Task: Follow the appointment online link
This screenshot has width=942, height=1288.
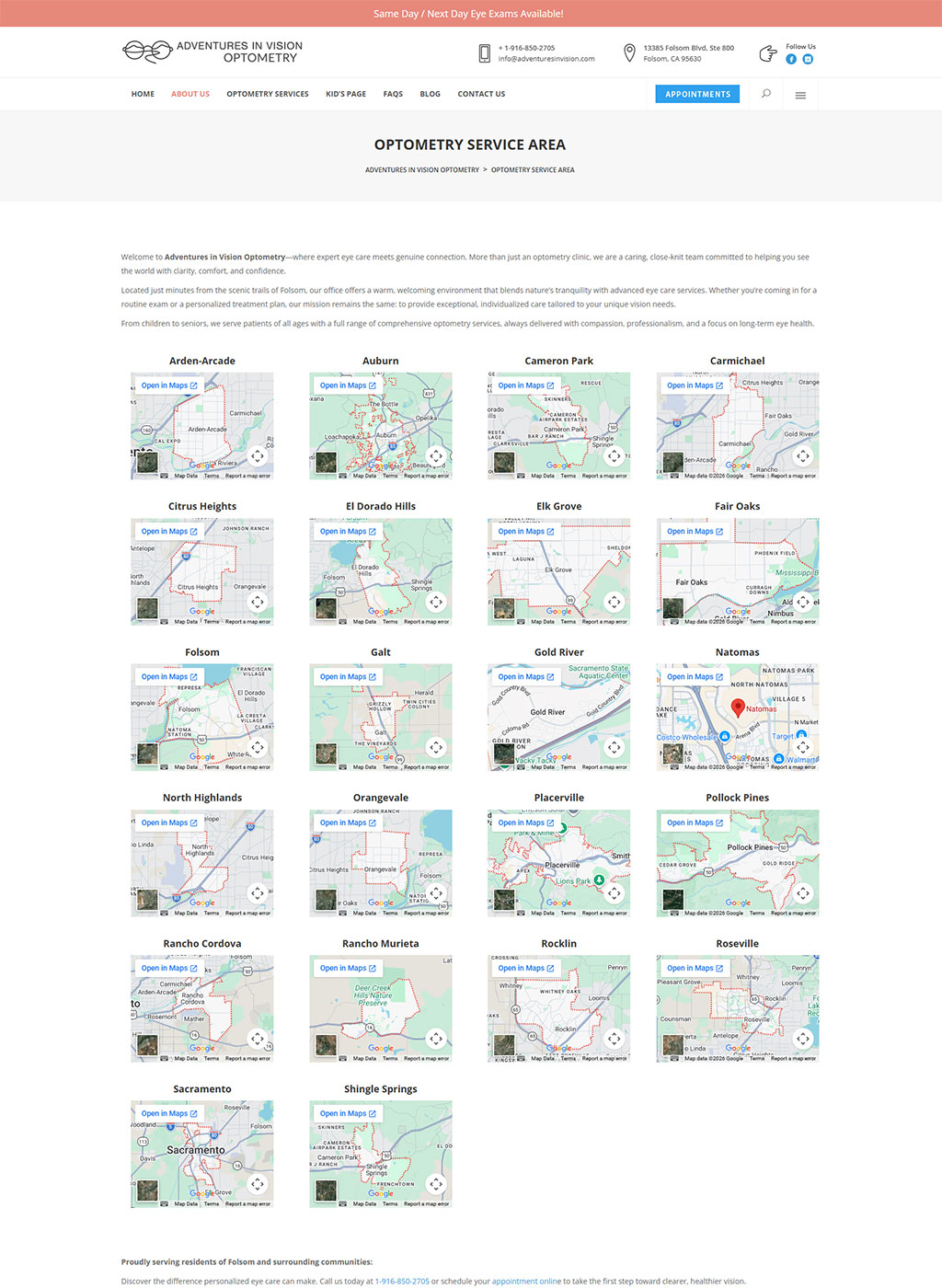Action: (x=526, y=1281)
